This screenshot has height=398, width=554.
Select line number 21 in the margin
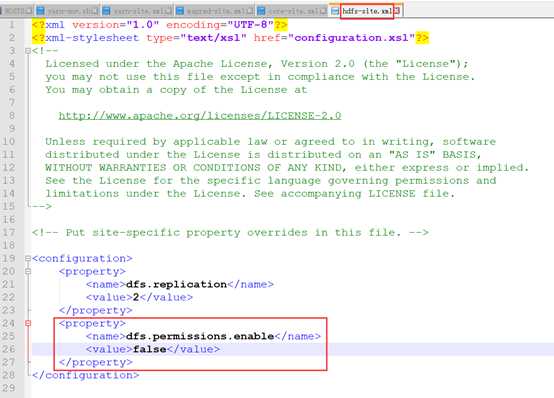[9, 284]
